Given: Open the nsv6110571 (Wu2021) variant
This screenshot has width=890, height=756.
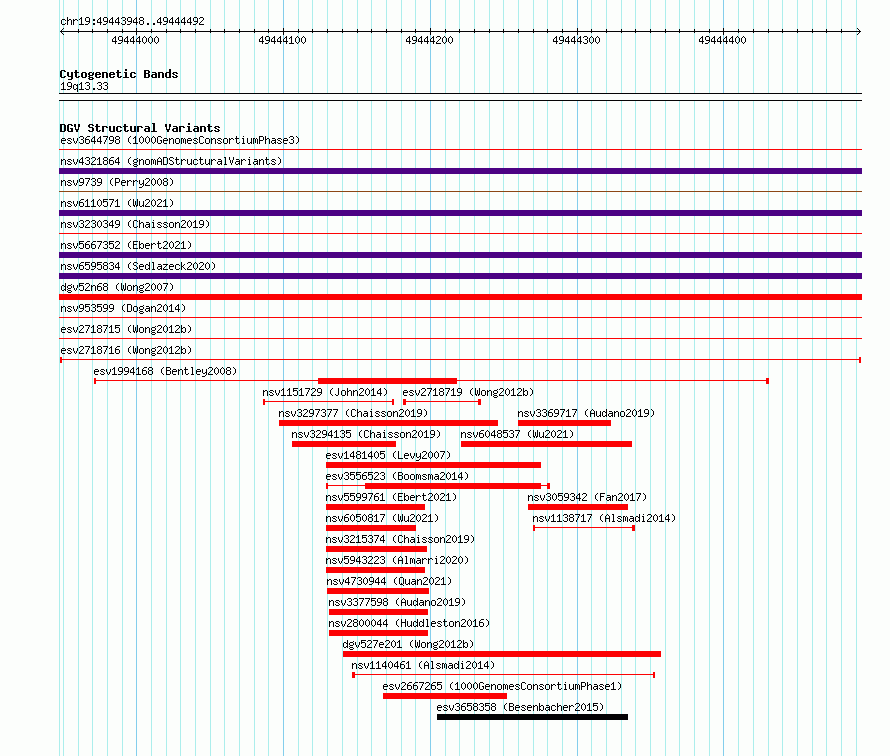Looking at the screenshot, I should pos(117,203).
